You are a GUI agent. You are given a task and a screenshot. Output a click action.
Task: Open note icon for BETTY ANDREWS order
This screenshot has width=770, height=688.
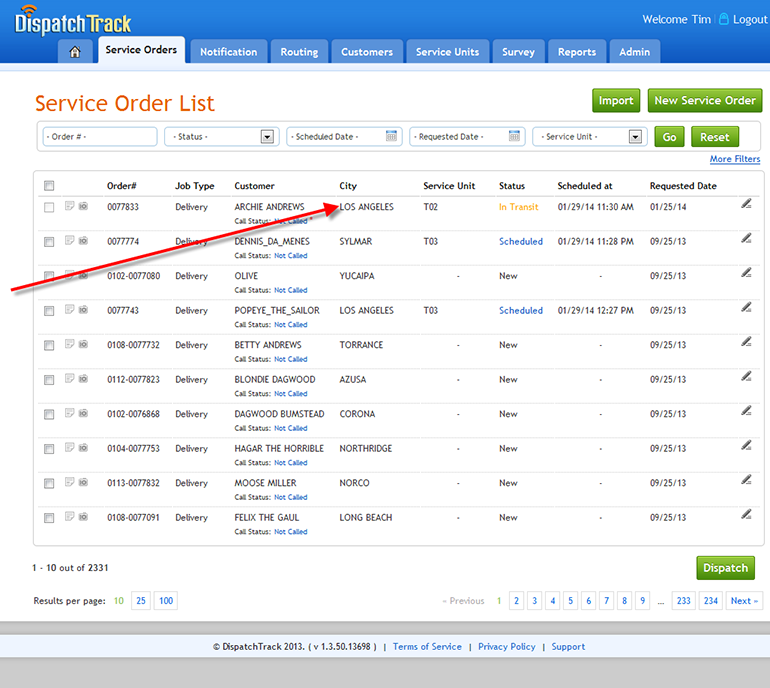[70, 345]
